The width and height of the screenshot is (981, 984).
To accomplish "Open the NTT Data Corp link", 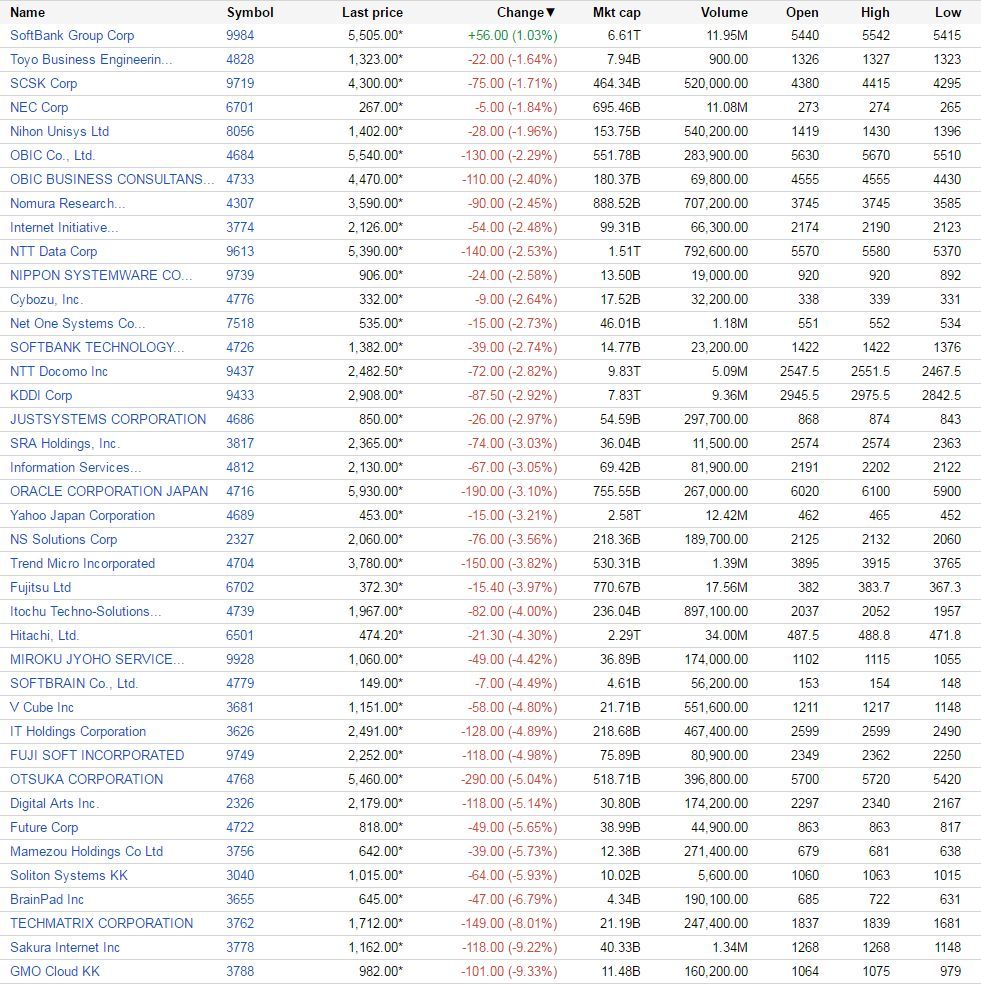I will point(53,252).
